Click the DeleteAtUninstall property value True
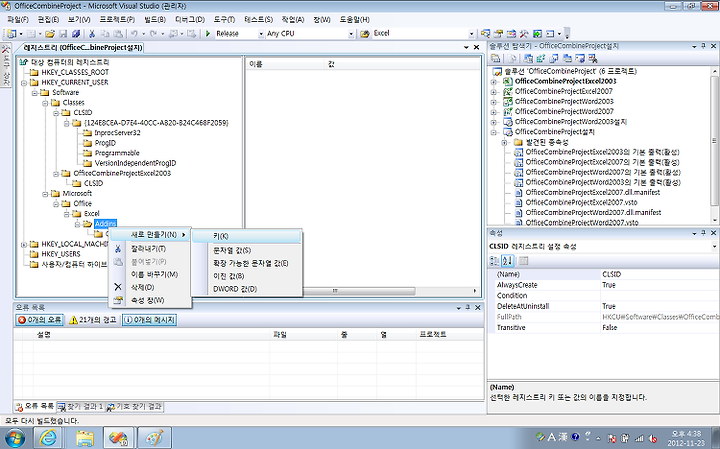This screenshot has height=449, width=720. point(659,306)
